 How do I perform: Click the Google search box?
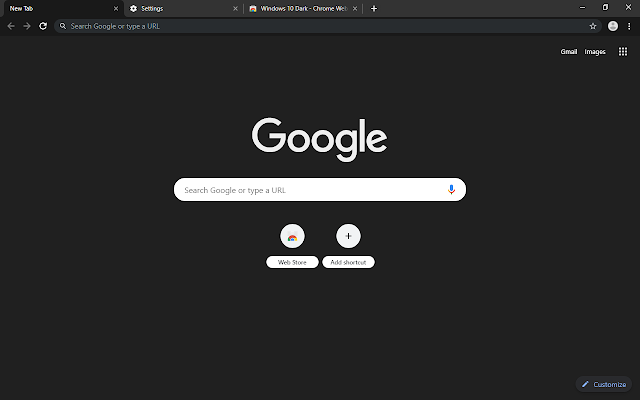(320, 189)
